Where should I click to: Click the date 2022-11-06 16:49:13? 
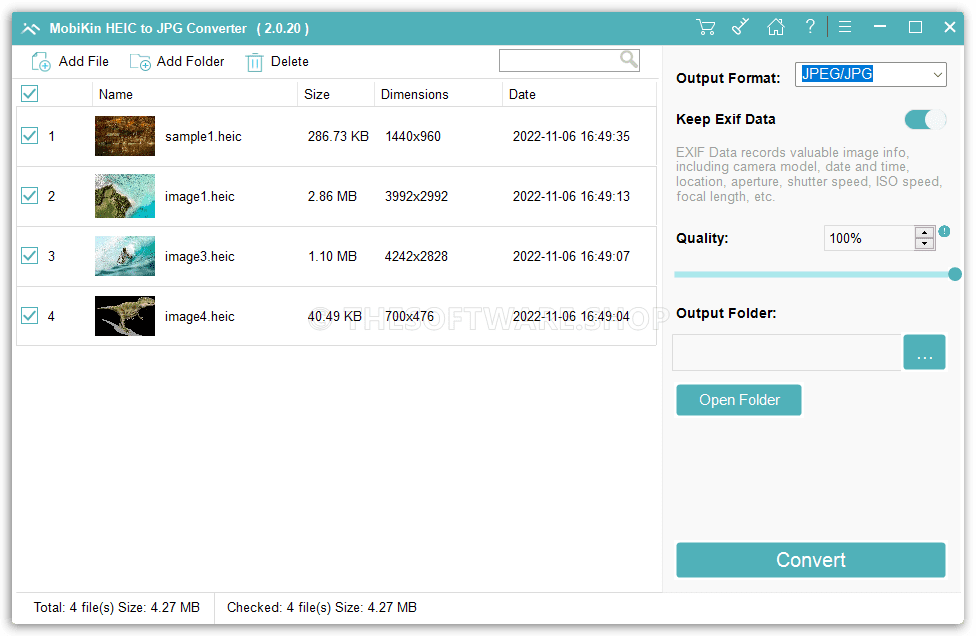tap(571, 197)
